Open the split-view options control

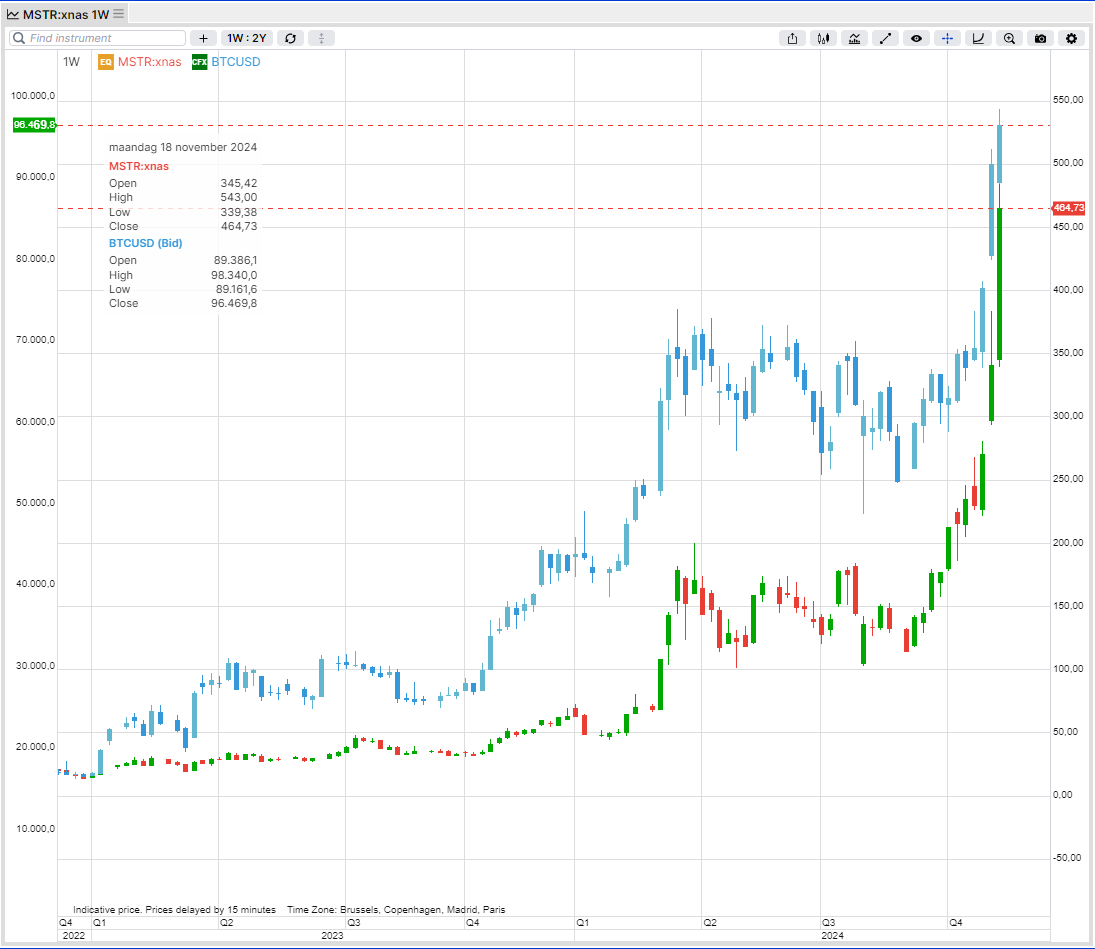point(320,38)
